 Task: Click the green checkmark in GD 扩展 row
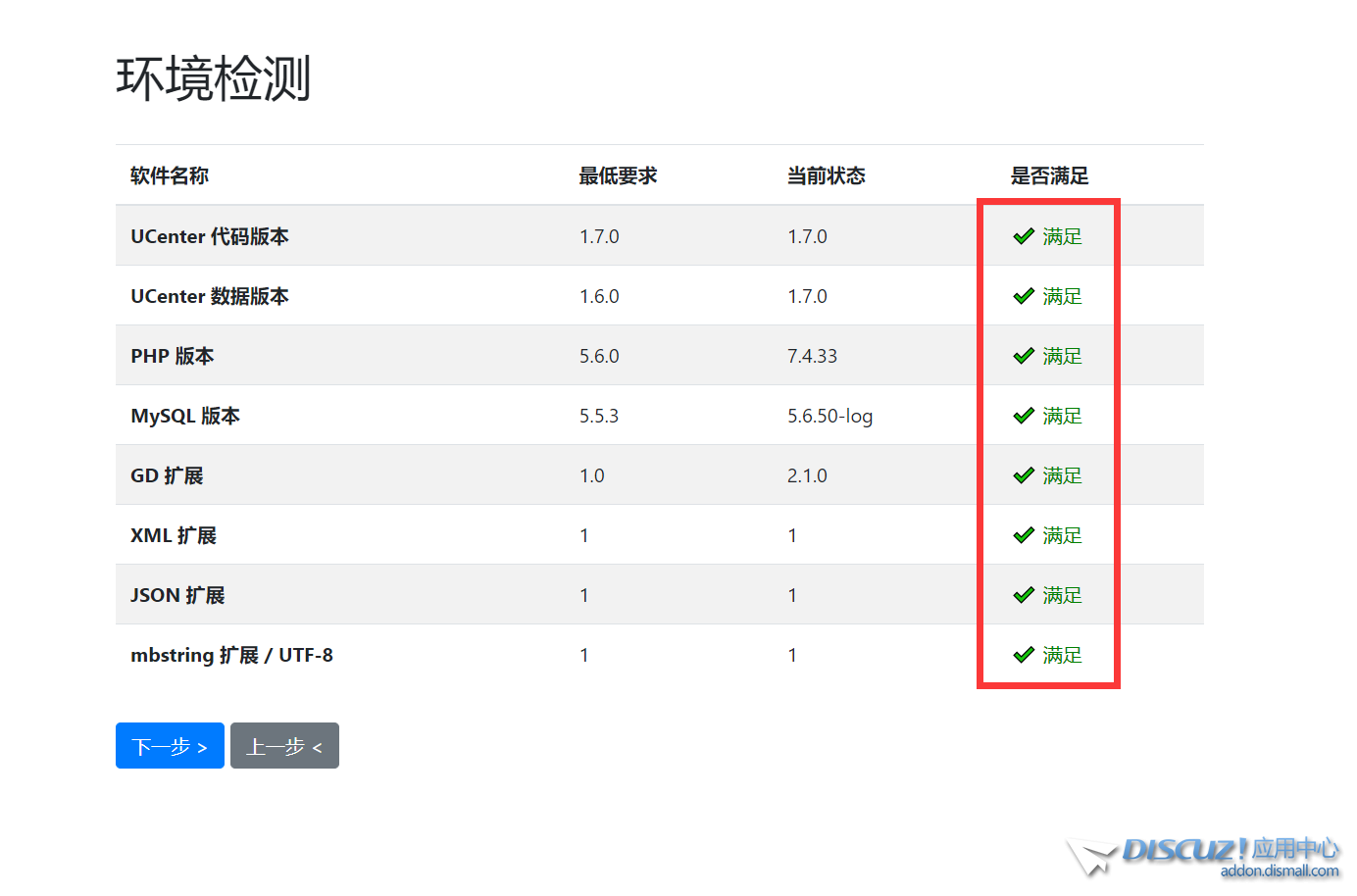(1024, 475)
